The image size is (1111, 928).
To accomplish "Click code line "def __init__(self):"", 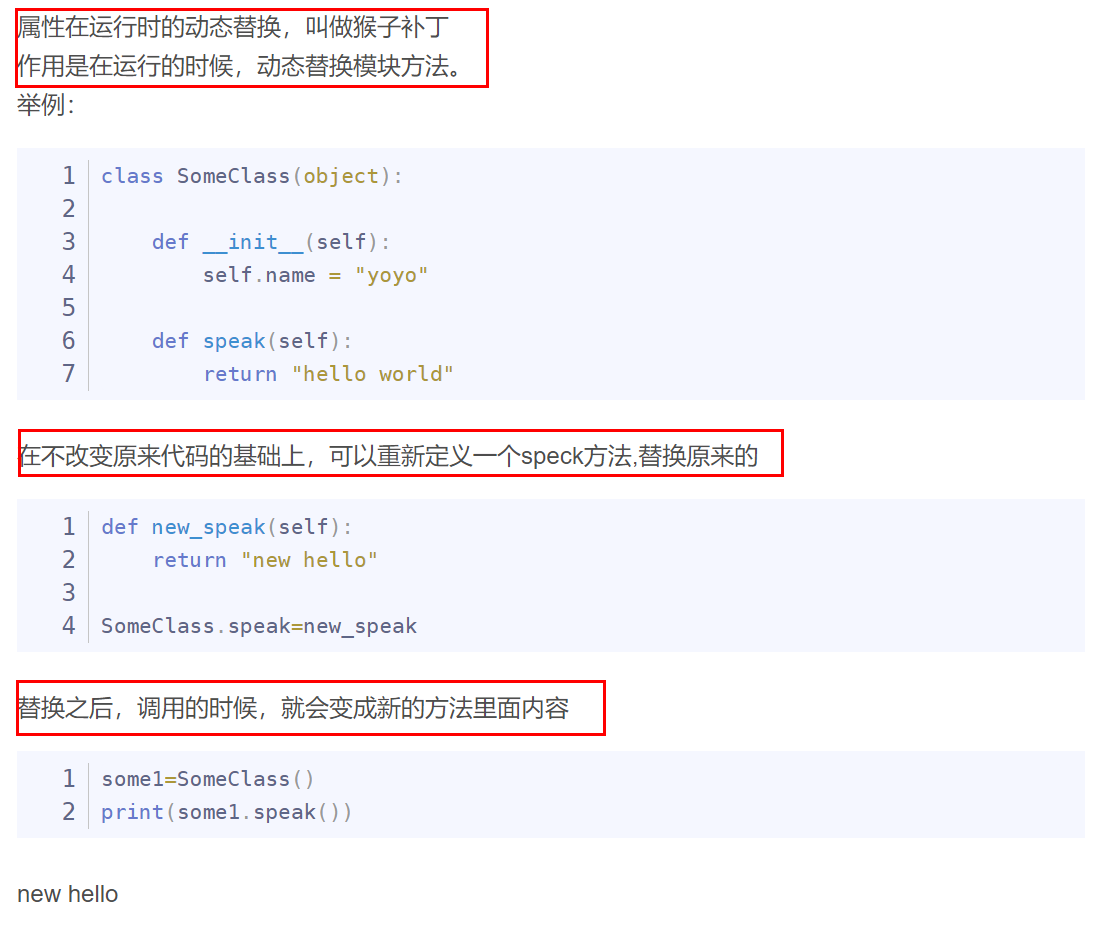I will [x=271, y=242].
